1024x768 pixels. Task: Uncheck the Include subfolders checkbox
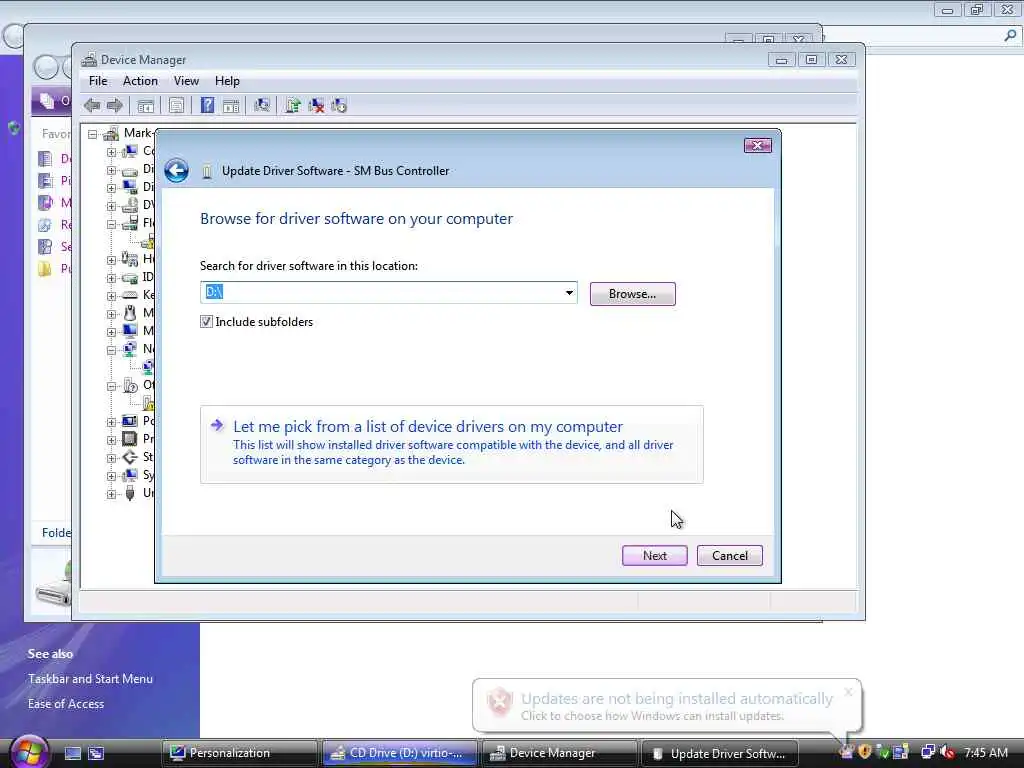point(206,321)
